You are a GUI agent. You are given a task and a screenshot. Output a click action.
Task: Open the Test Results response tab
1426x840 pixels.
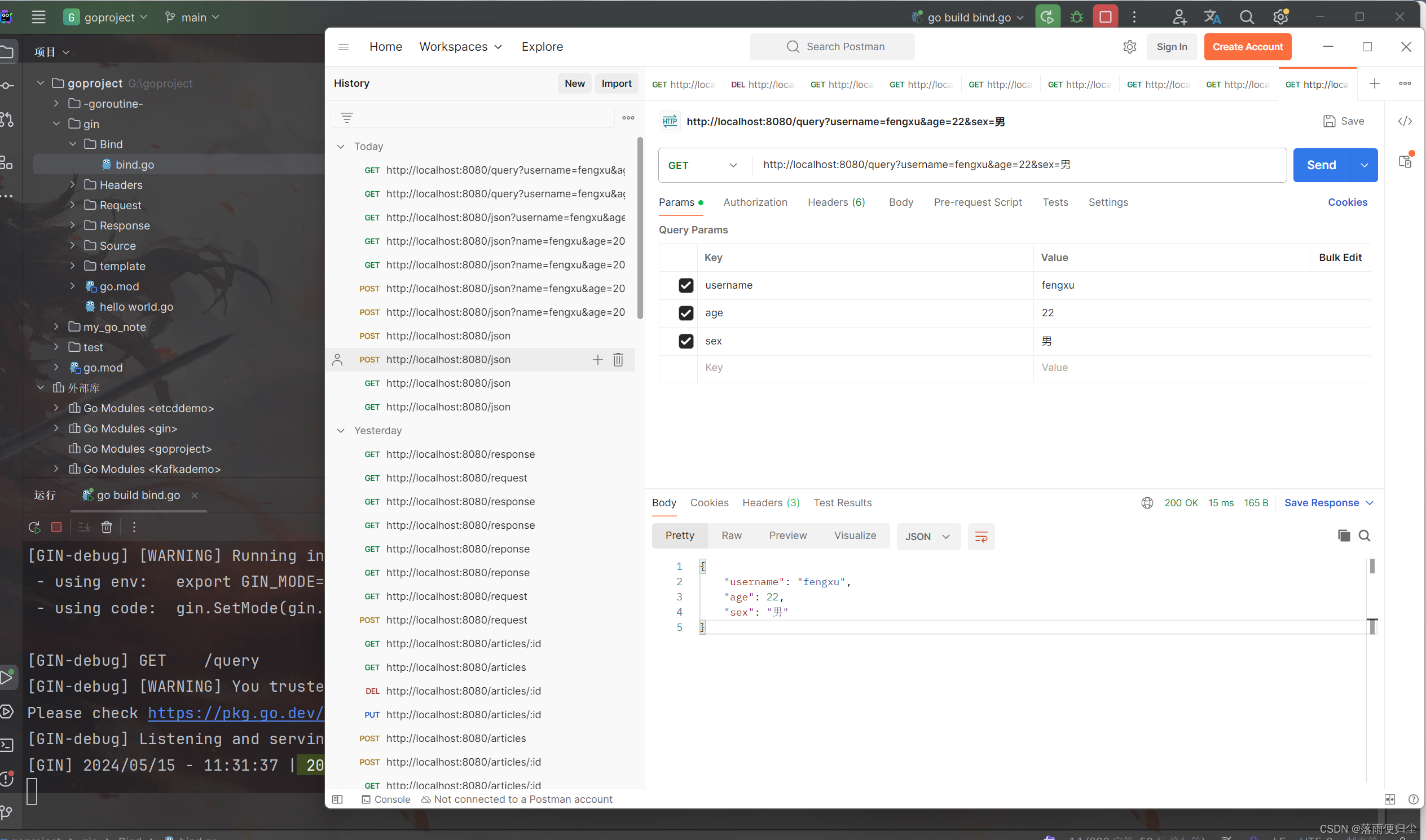coord(842,503)
